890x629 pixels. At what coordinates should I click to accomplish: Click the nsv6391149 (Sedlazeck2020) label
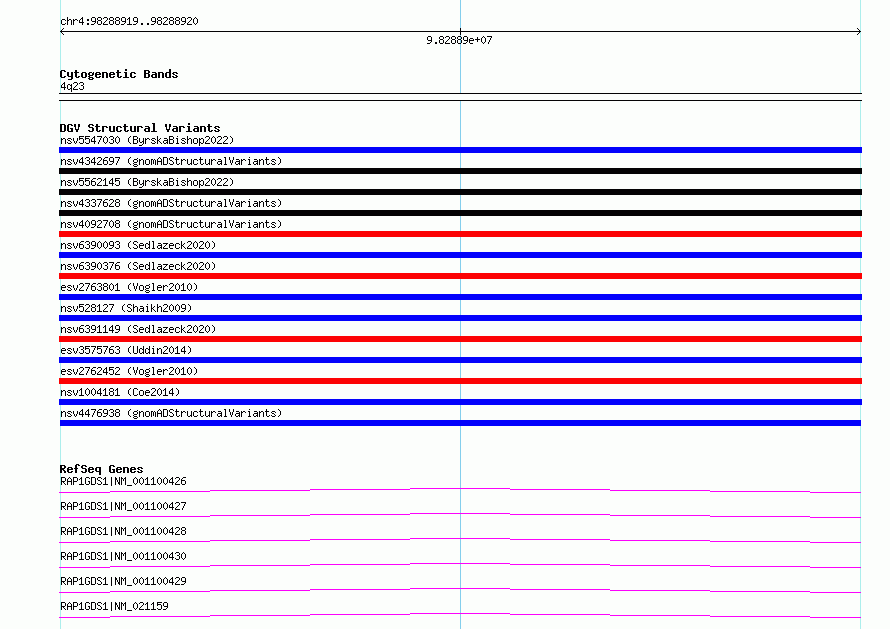click(x=138, y=329)
